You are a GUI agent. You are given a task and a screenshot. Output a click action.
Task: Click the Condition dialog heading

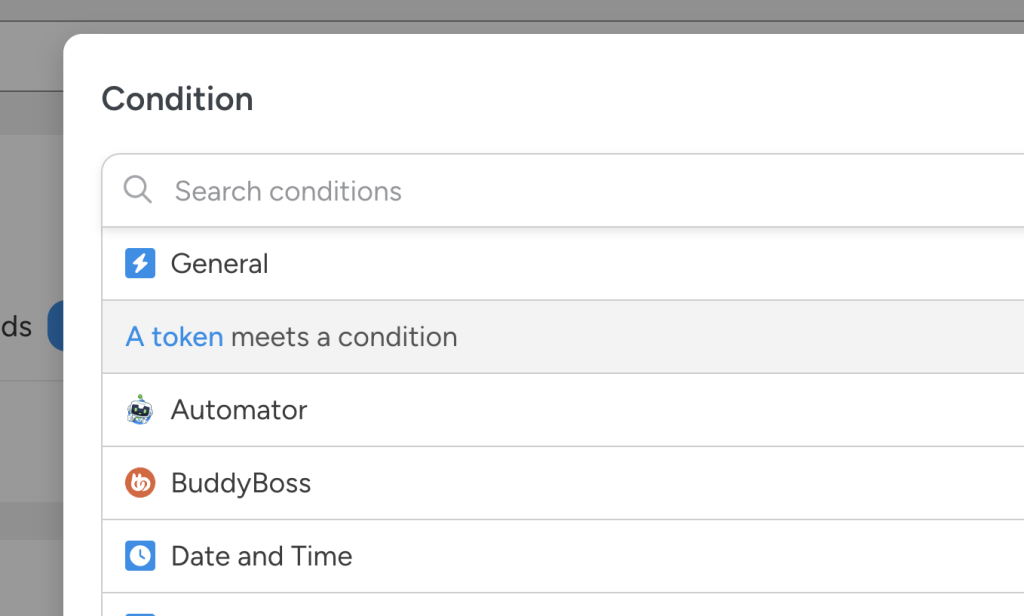pos(177,98)
